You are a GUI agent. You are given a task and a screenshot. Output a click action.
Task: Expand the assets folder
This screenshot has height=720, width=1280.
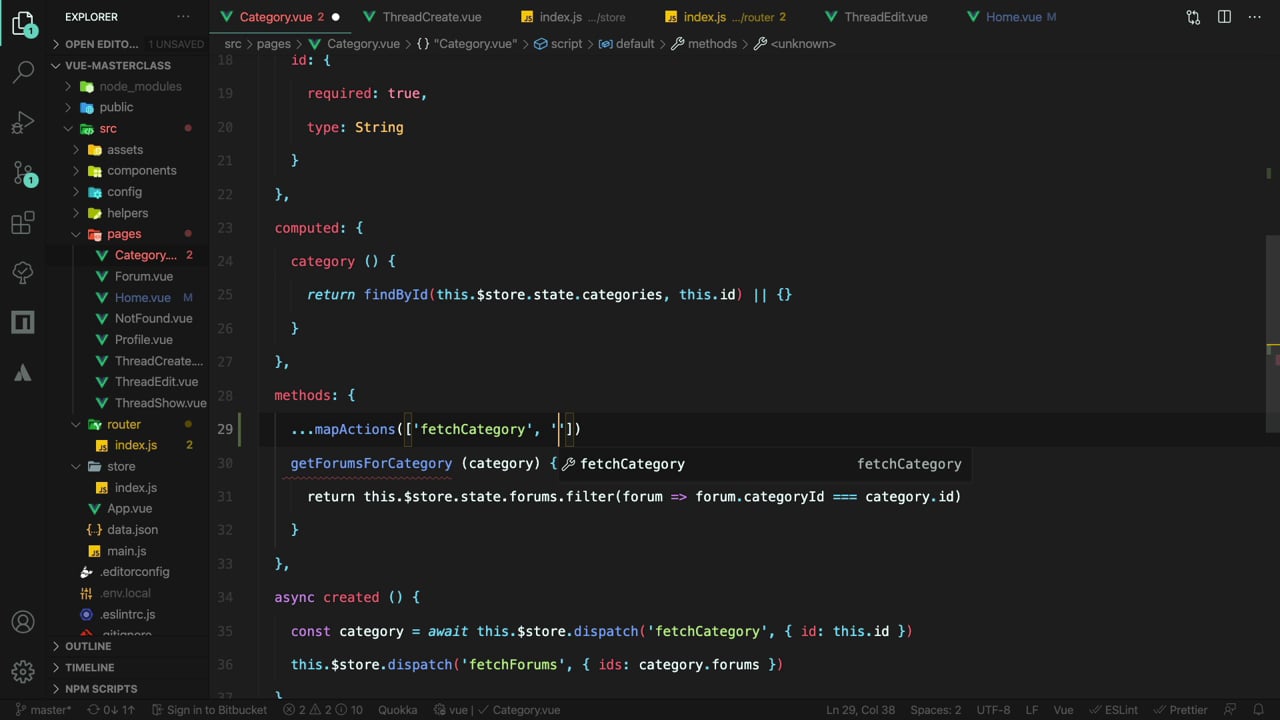tap(125, 150)
